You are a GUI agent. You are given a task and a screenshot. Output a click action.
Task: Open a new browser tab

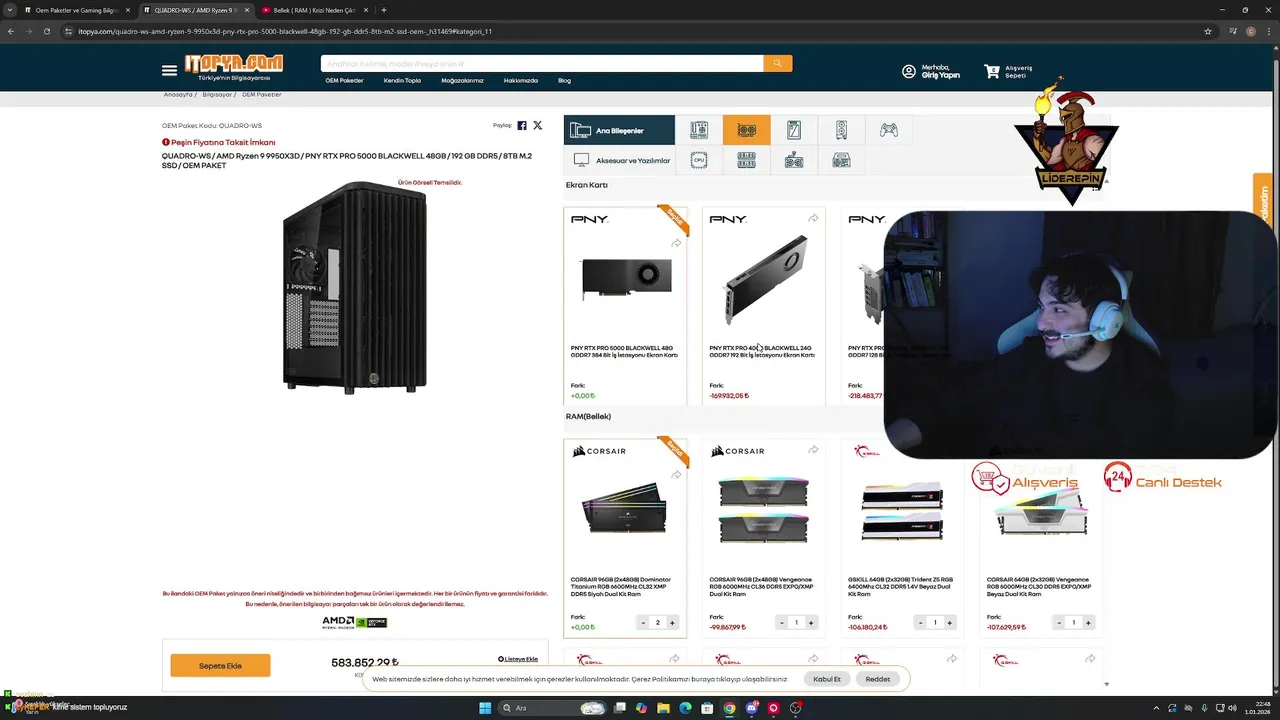[384, 10]
